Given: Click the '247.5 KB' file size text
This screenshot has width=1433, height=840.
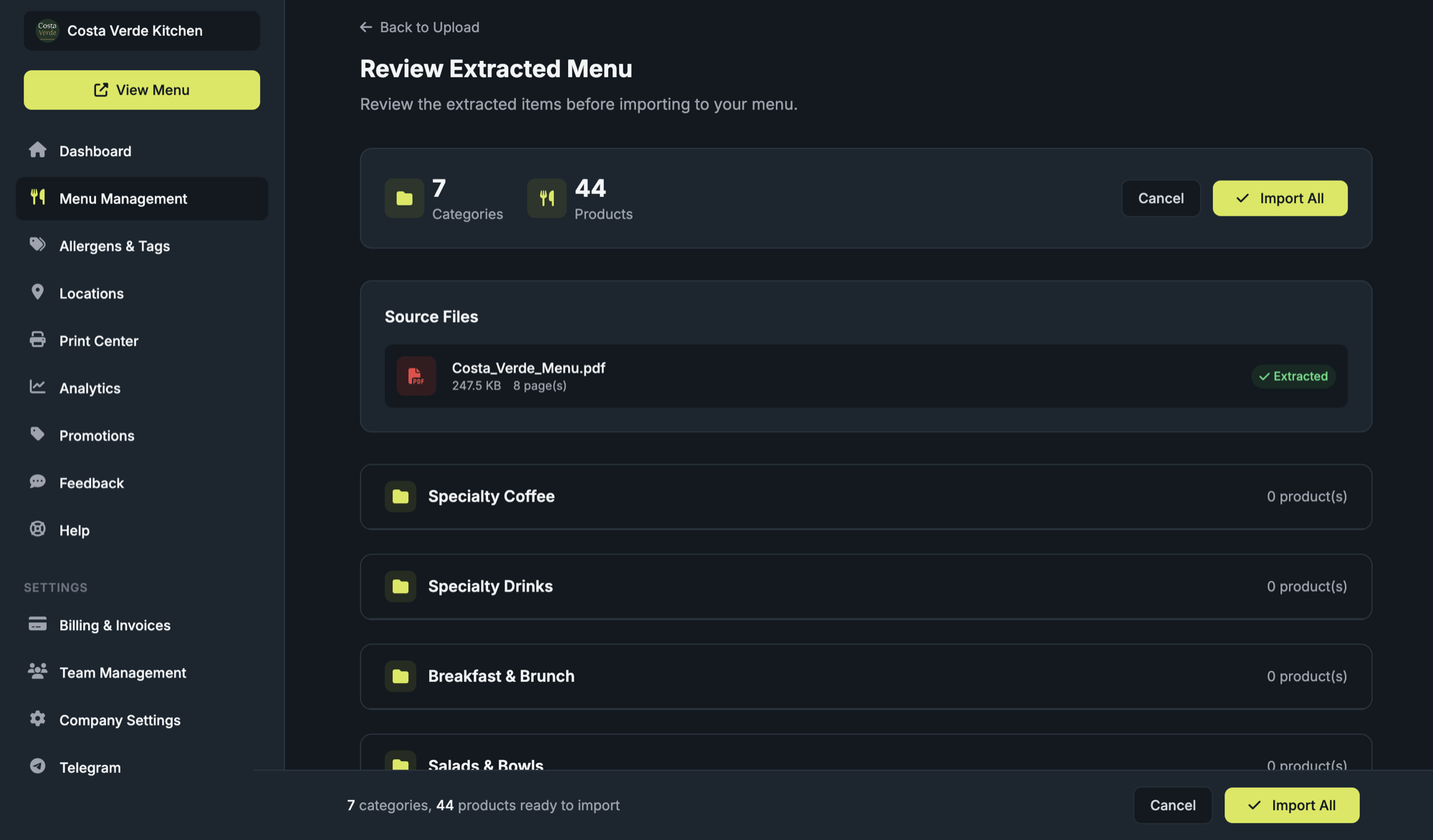Looking at the screenshot, I should [476, 386].
